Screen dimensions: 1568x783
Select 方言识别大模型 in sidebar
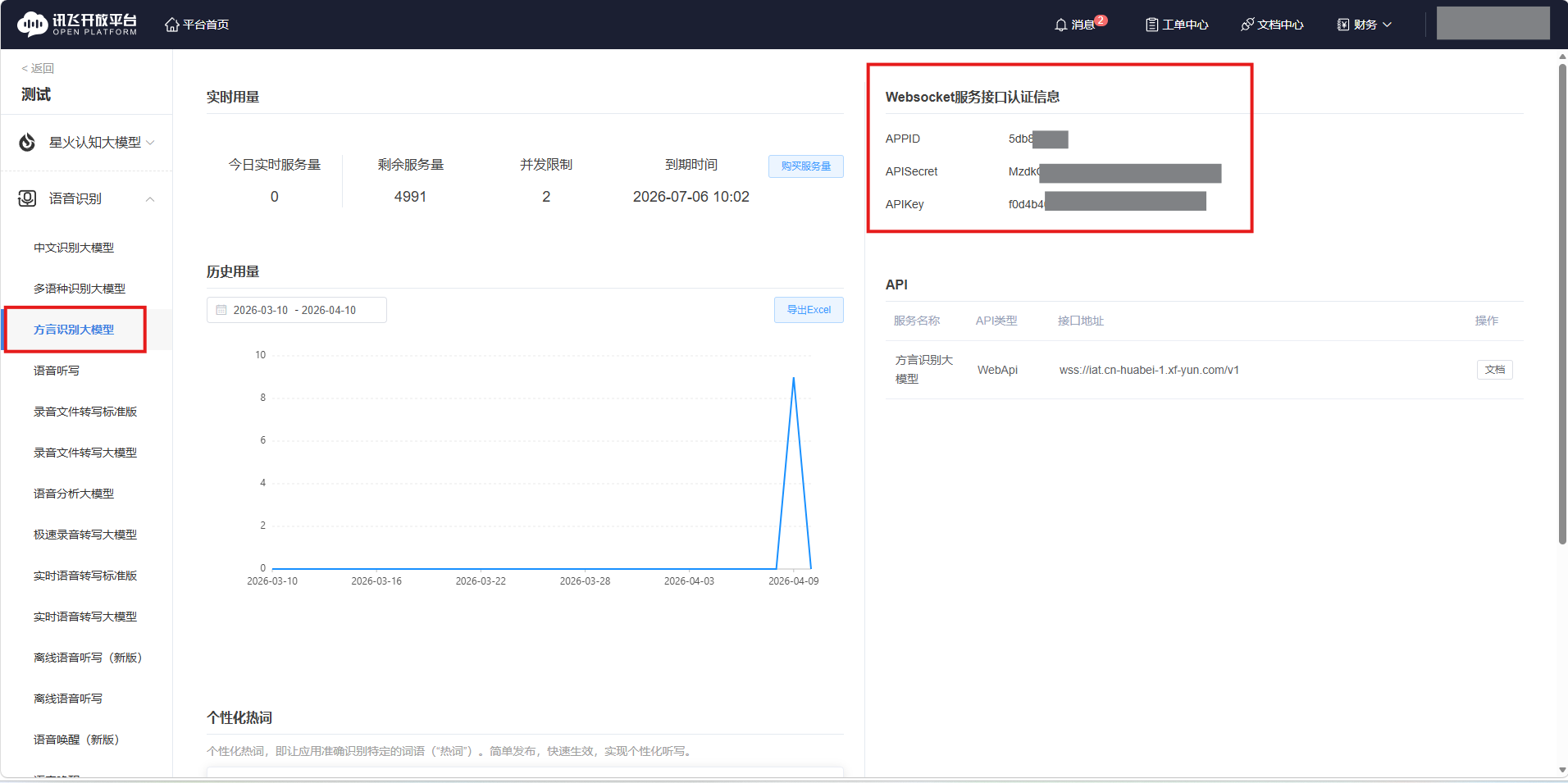click(x=74, y=330)
